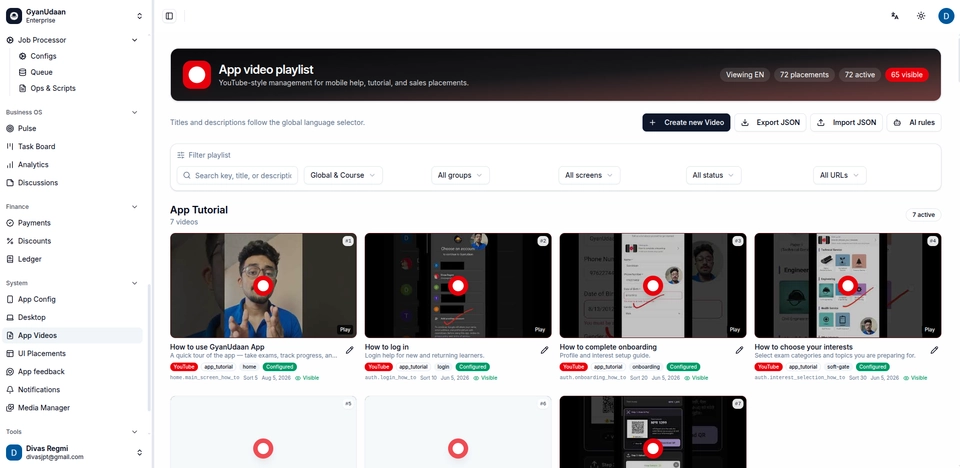Screen dimensions: 960x468
Task: Open the All screens dropdown
Action: pos(589,175)
